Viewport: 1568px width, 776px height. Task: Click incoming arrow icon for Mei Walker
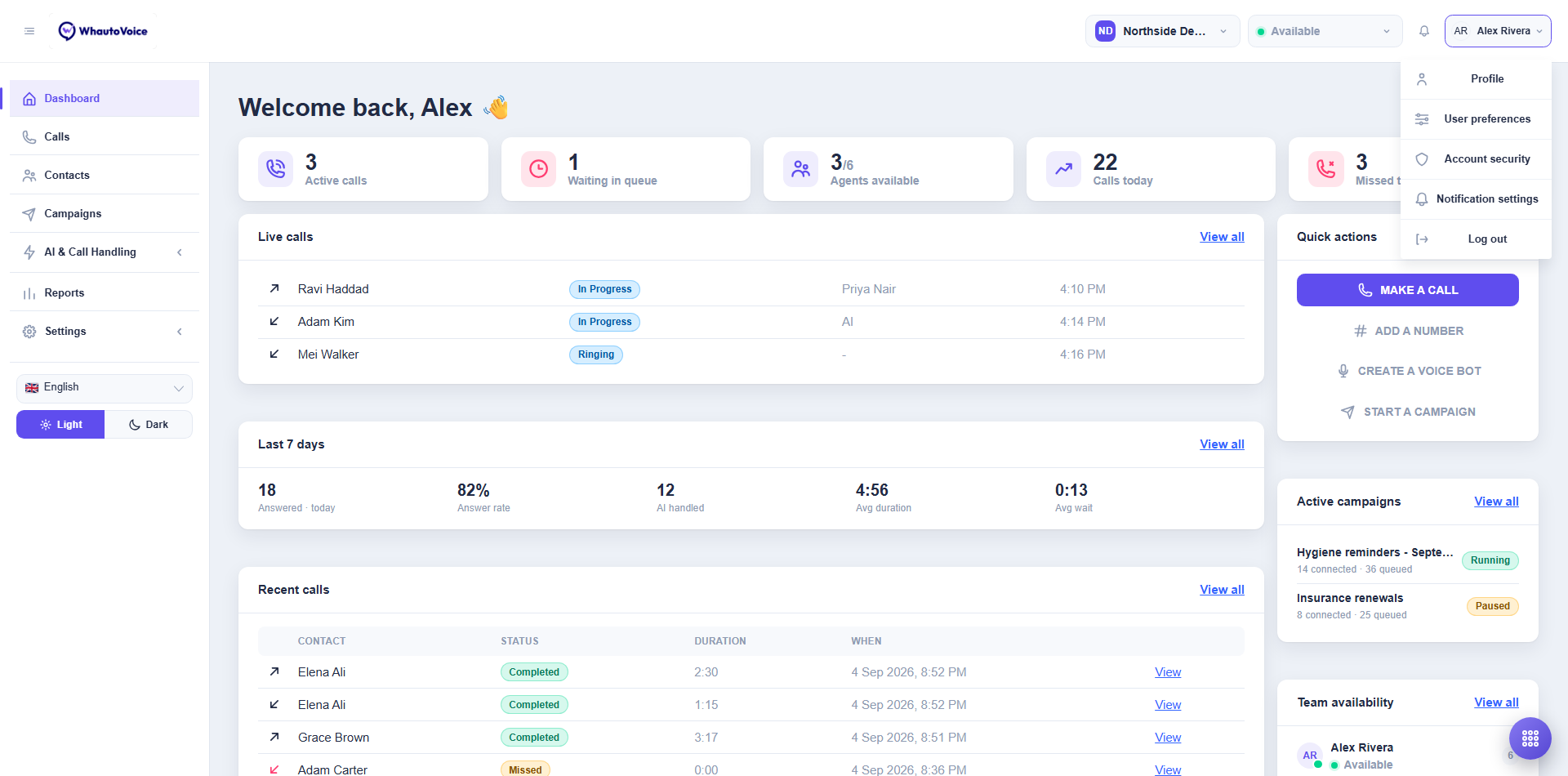(274, 354)
